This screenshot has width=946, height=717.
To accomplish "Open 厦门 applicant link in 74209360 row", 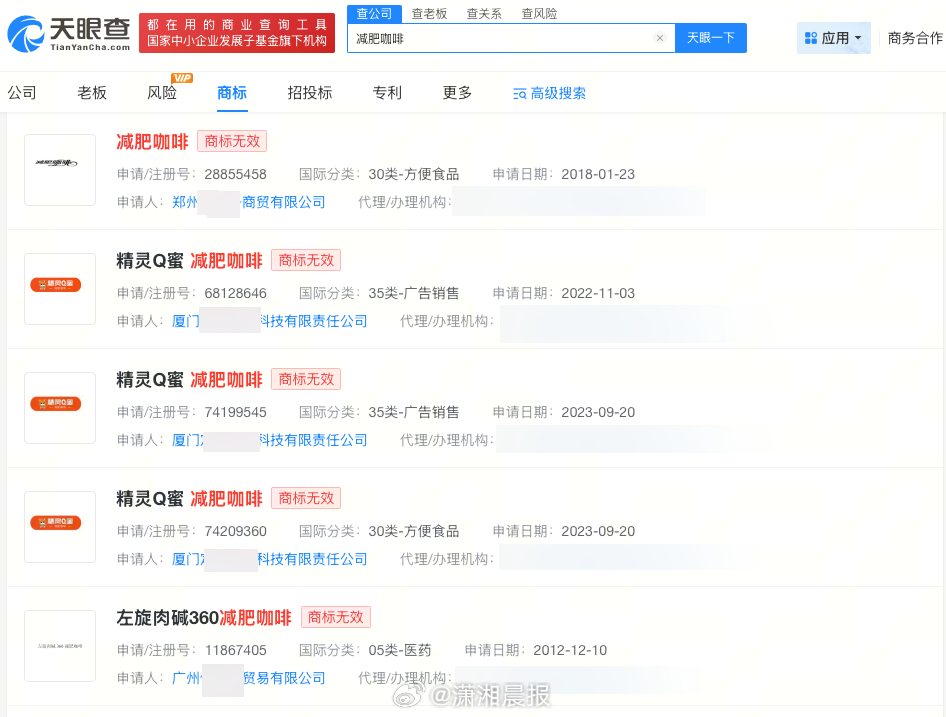I will pyautogui.click(x=270, y=559).
